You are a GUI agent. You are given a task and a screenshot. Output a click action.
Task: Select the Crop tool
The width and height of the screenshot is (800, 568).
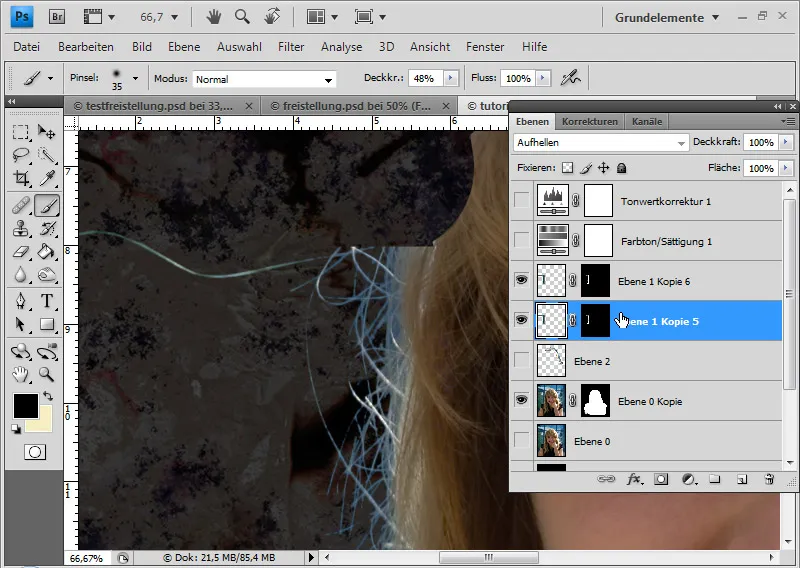pos(20,178)
